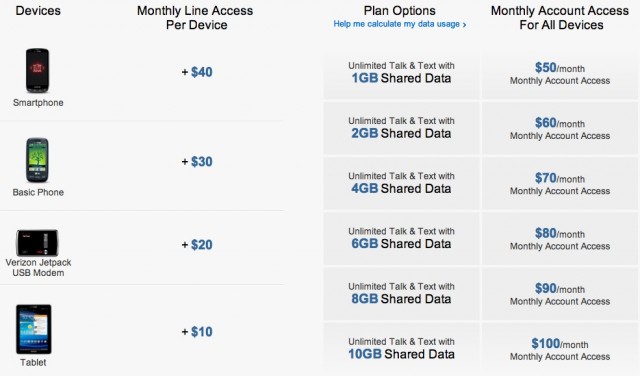Click the $50/month account access cell

coord(560,73)
